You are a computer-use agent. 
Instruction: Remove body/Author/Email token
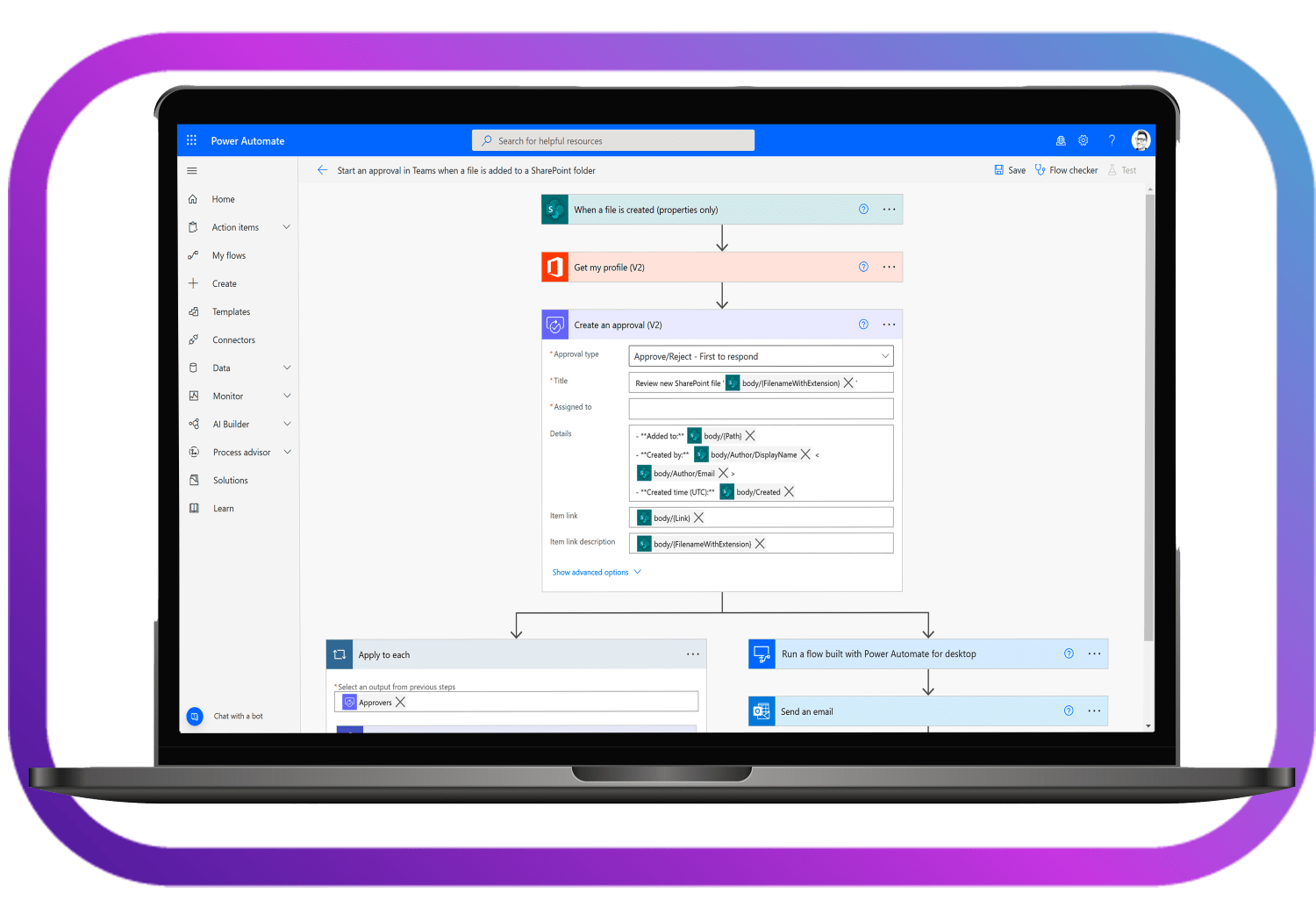click(x=724, y=474)
